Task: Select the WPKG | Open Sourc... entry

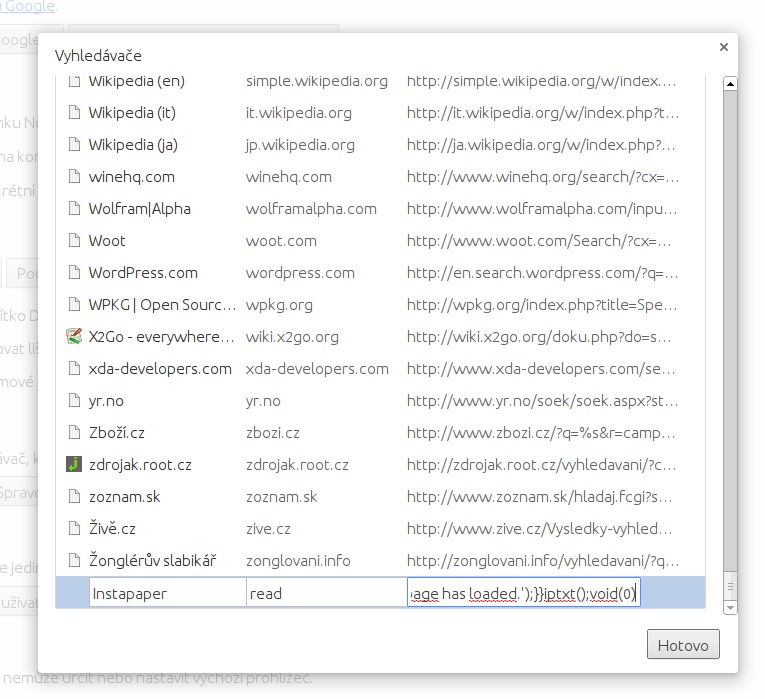Action: pos(162,305)
